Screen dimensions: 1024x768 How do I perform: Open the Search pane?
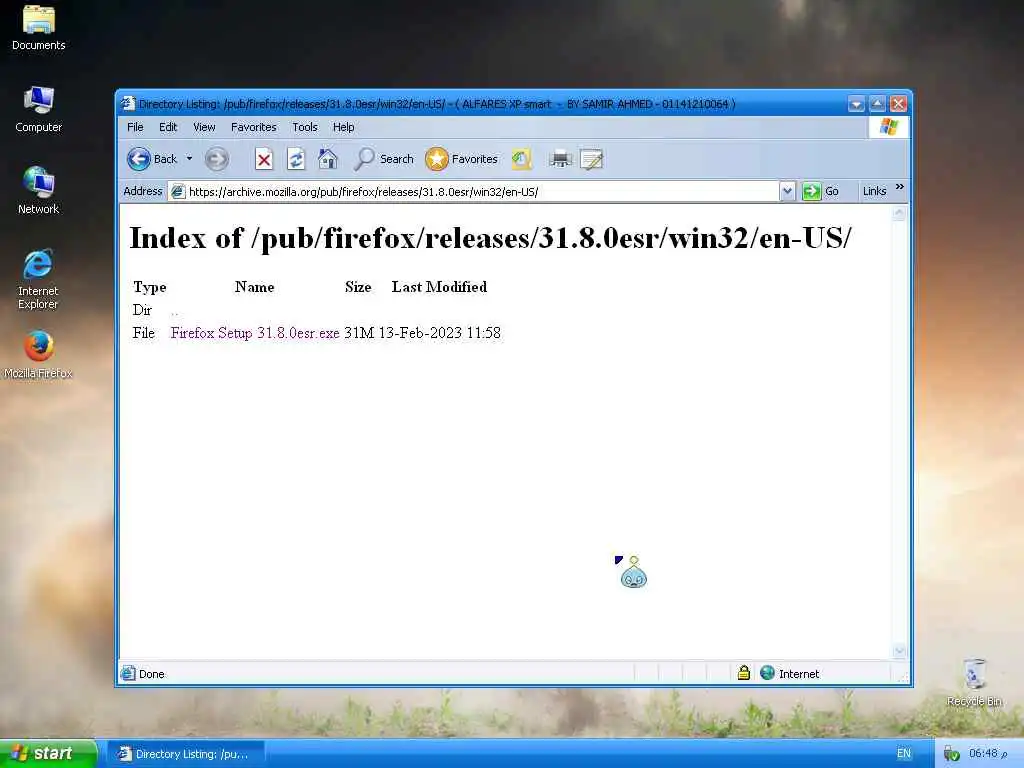click(383, 159)
